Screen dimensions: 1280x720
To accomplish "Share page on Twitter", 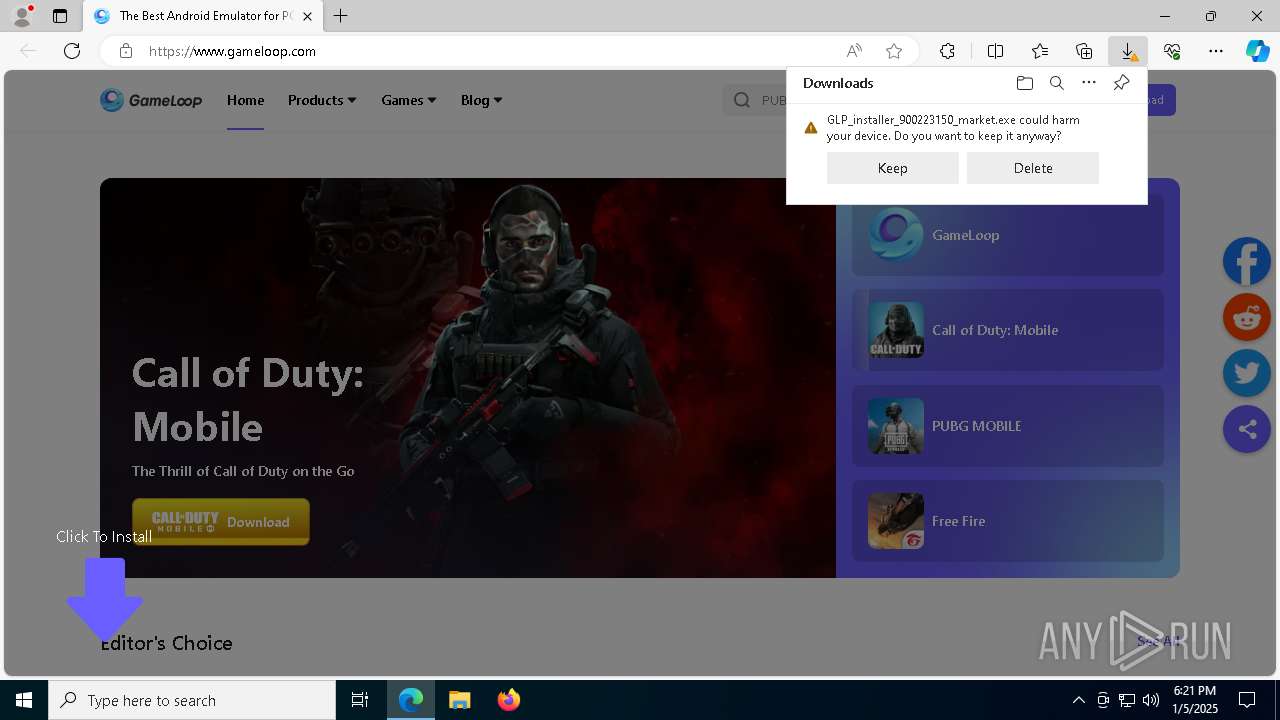I will [x=1247, y=373].
